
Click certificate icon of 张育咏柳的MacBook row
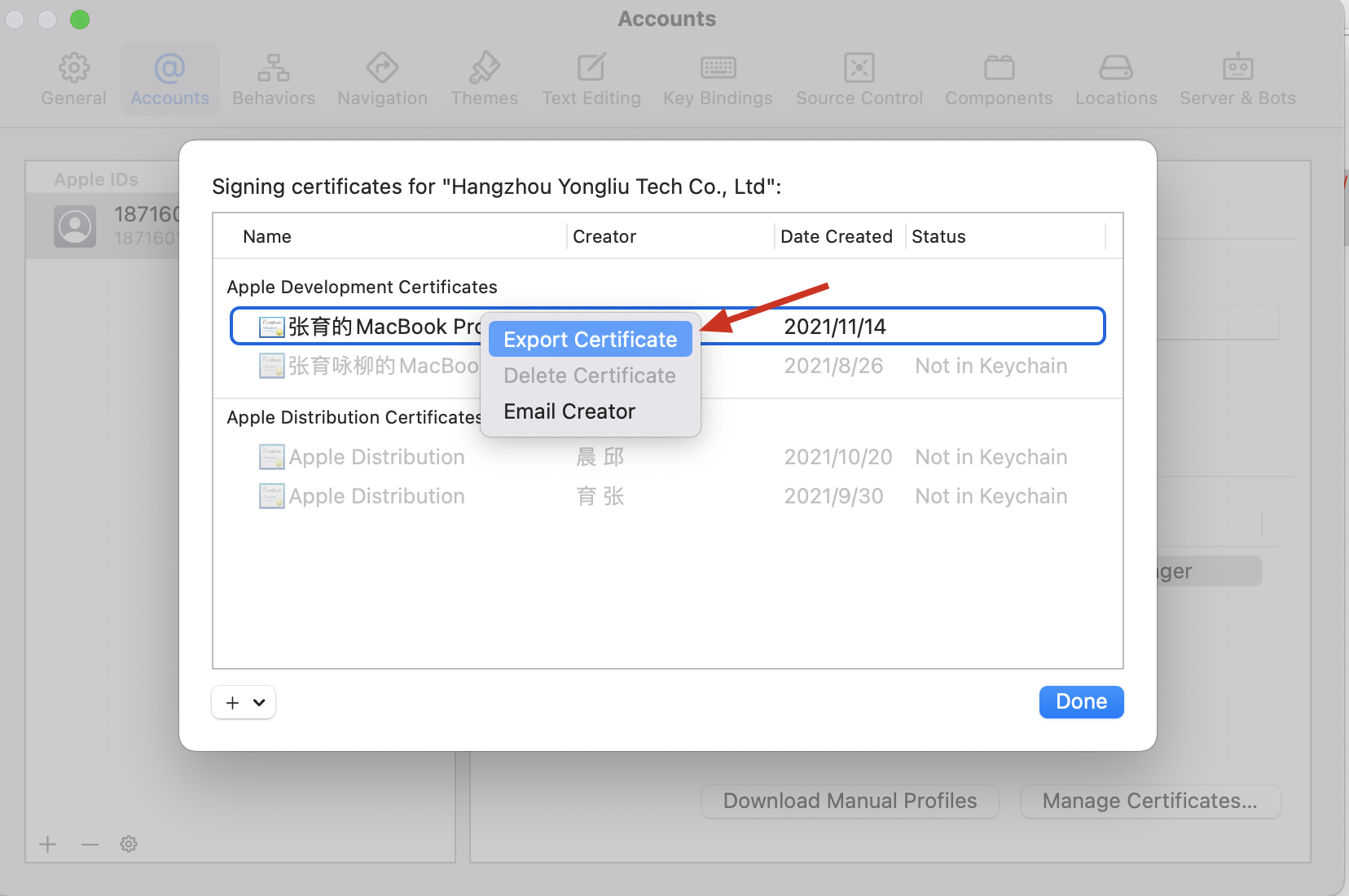pos(272,366)
